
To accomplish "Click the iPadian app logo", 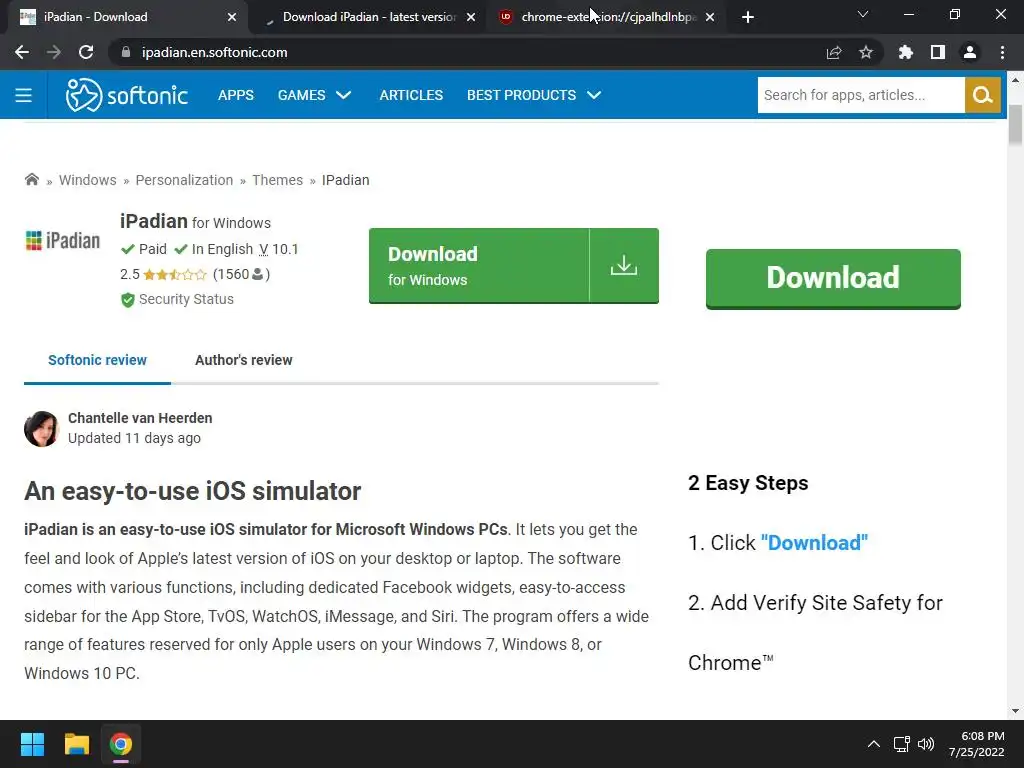I will pos(63,240).
